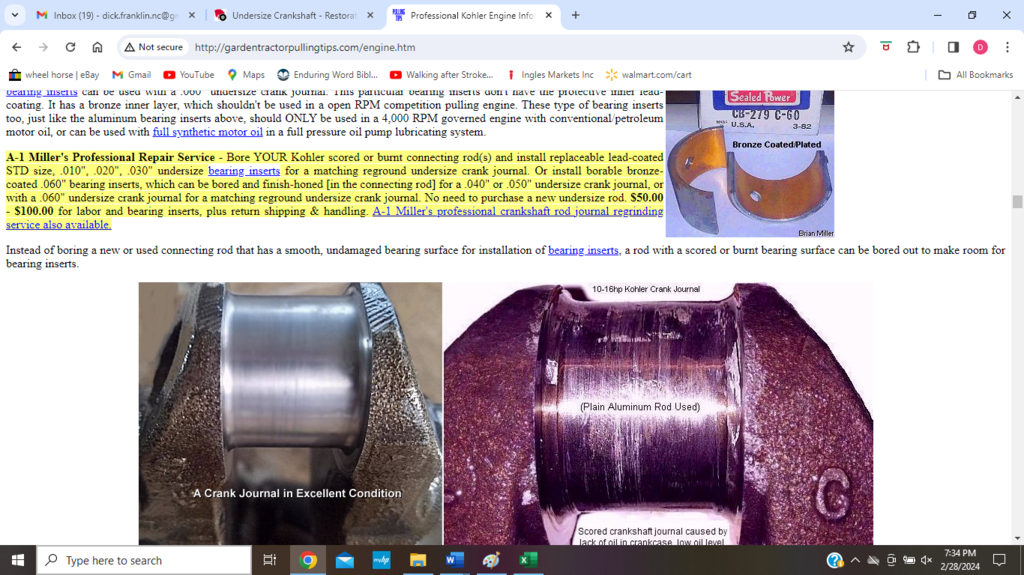Open the Chrome profile avatar
The image size is (1024, 575).
click(x=980, y=47)
